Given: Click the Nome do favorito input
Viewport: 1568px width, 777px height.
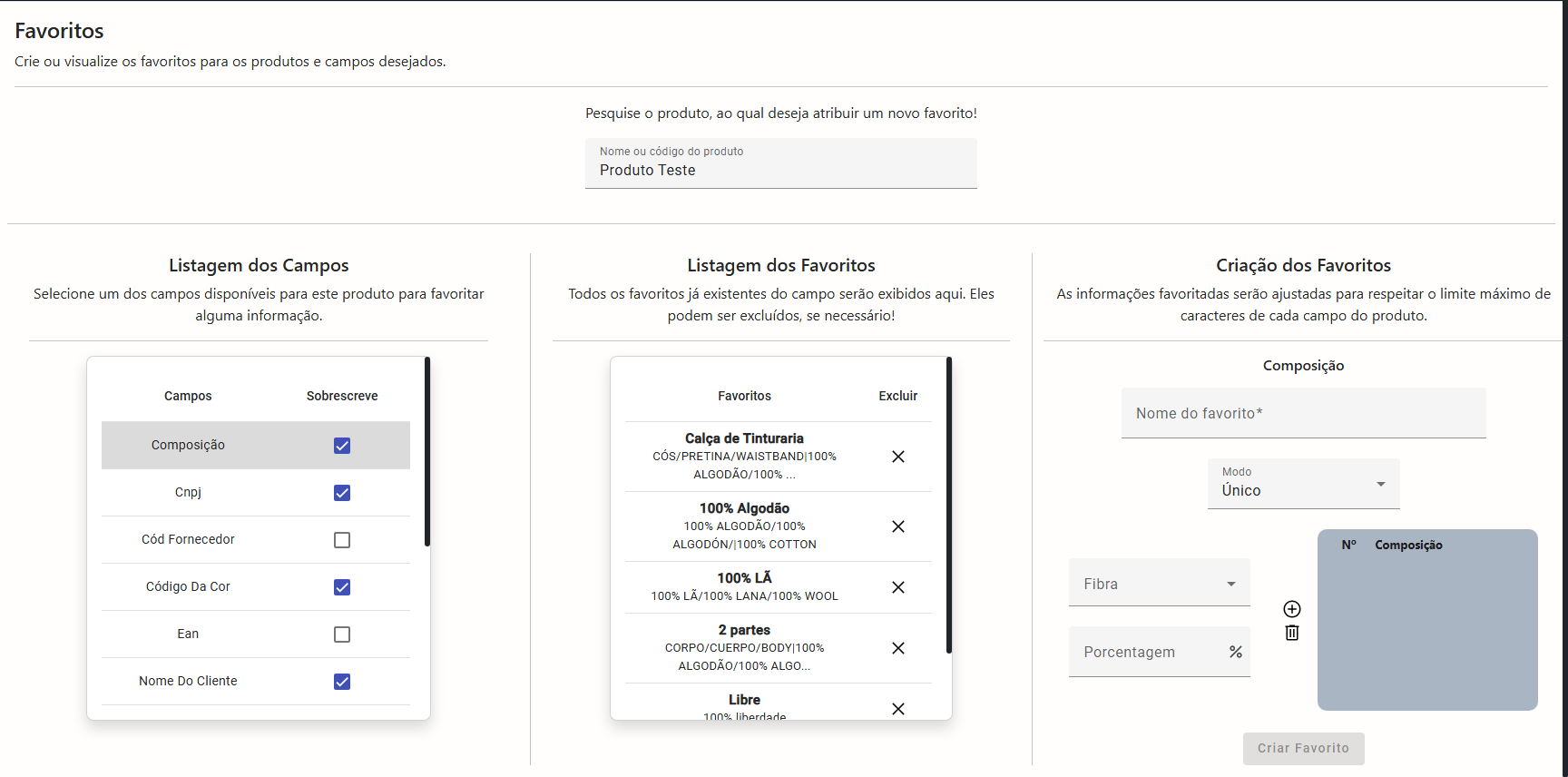Looking at the screenshot, I should (x=1303, y=414).
